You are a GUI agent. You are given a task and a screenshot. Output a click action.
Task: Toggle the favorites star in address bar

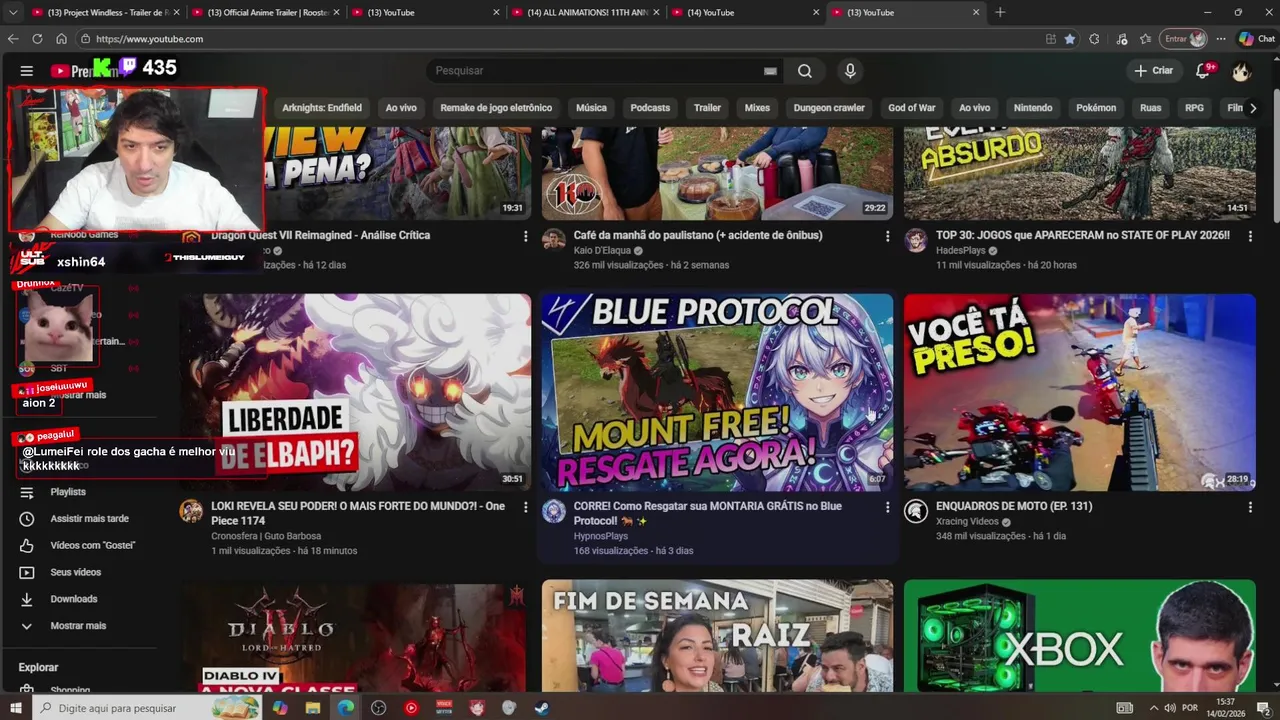click(1070, 39)
